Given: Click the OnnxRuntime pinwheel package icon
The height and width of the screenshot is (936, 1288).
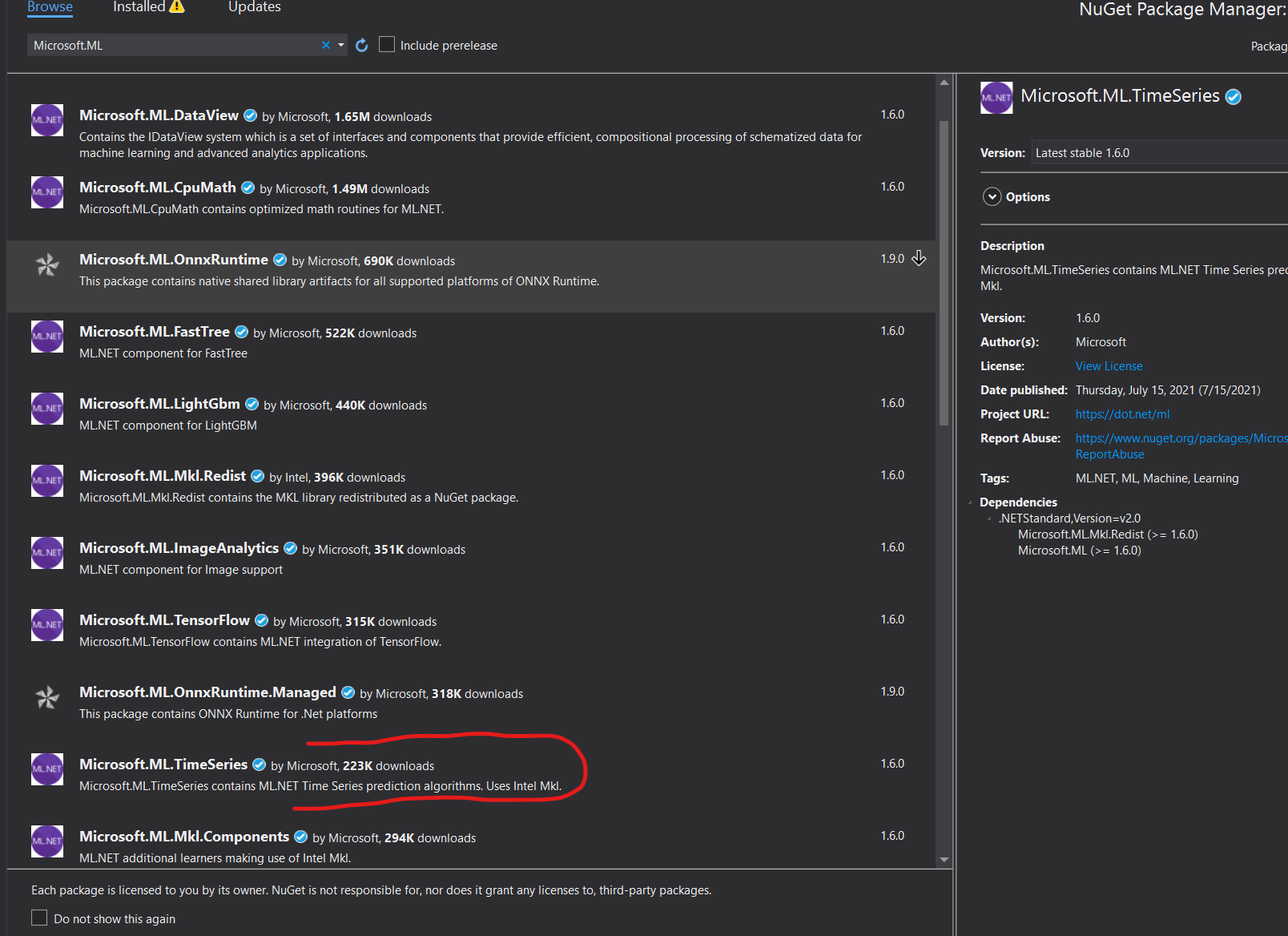Looking at the screenshot, I should 47,264.
